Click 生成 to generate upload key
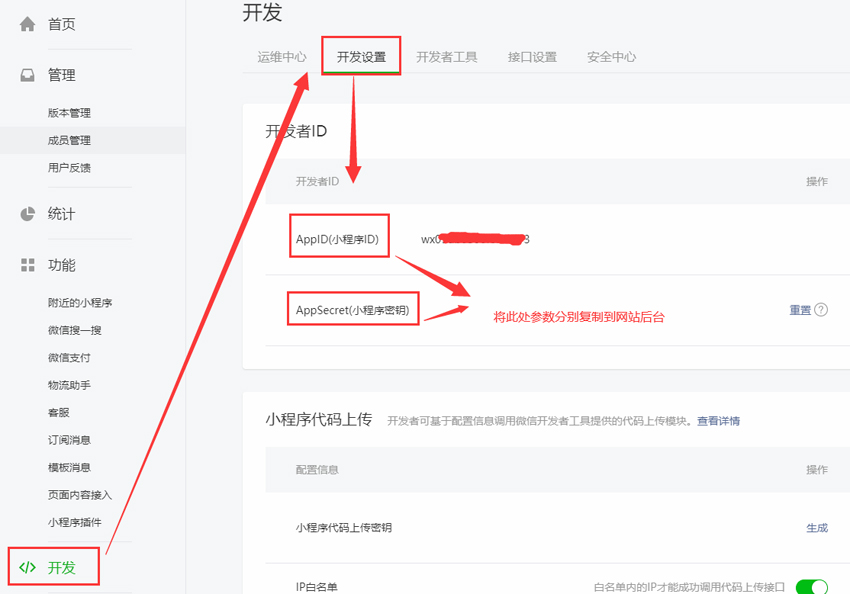This screenshot has height=594, width=850. 817,527
